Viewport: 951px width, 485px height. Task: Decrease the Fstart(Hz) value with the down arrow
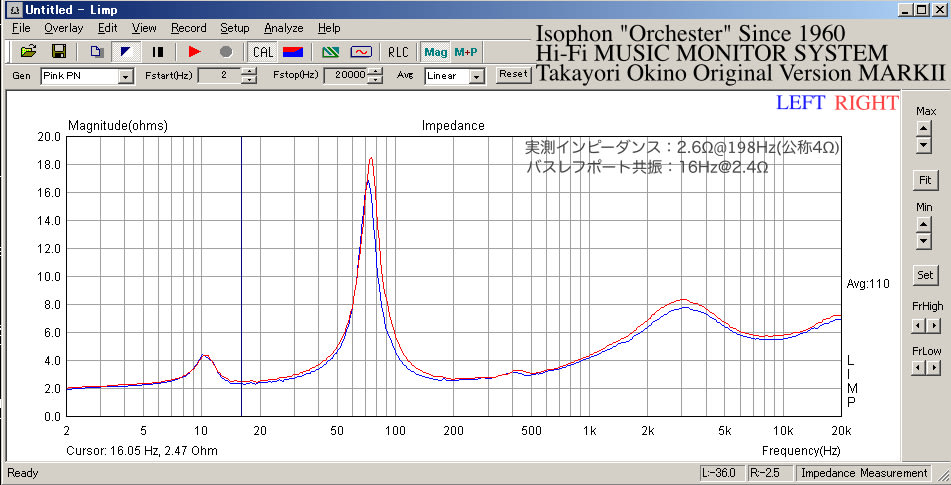coord(249,80)
